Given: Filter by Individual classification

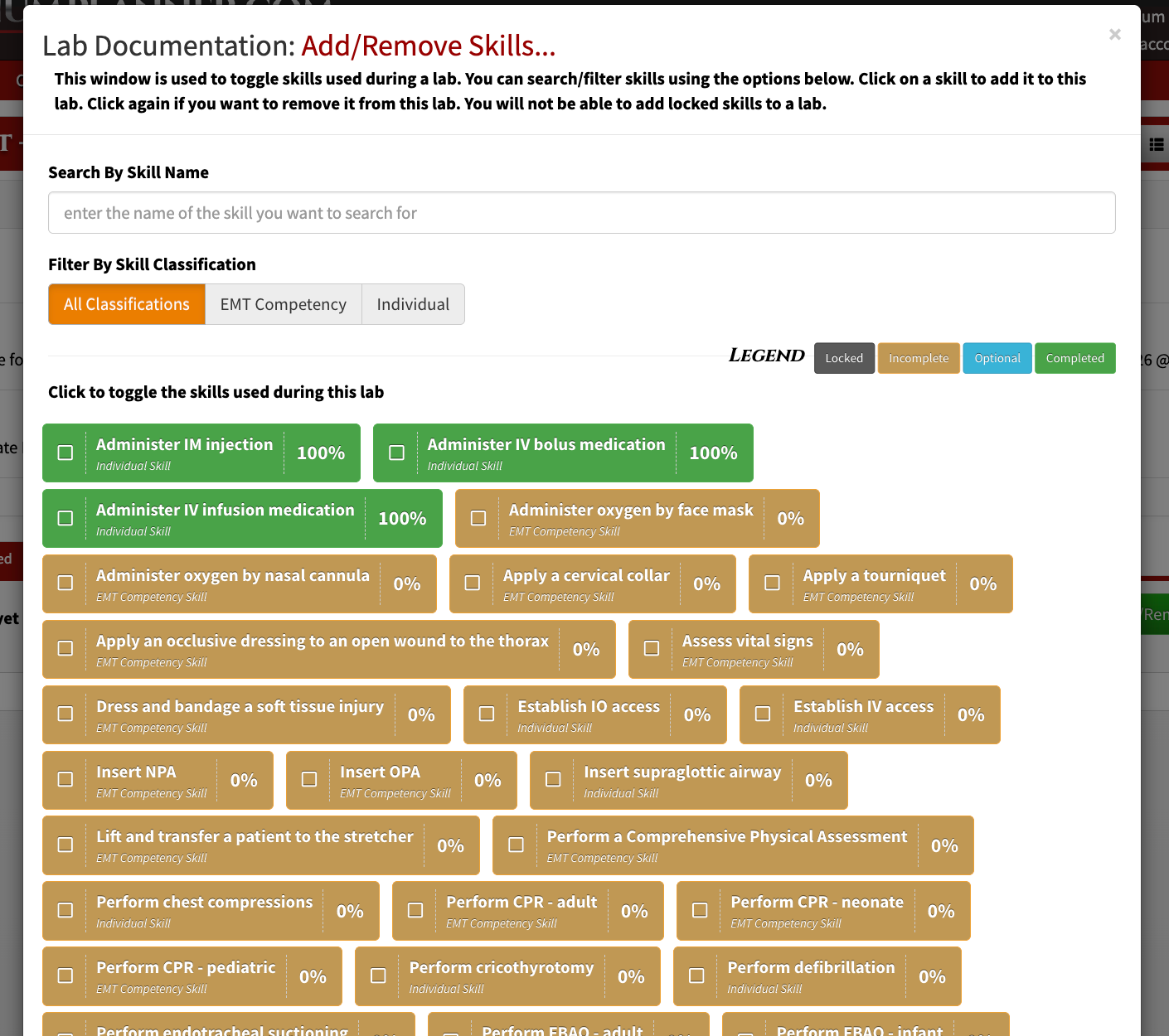Looking at the screenshot, I should [413, 304].
